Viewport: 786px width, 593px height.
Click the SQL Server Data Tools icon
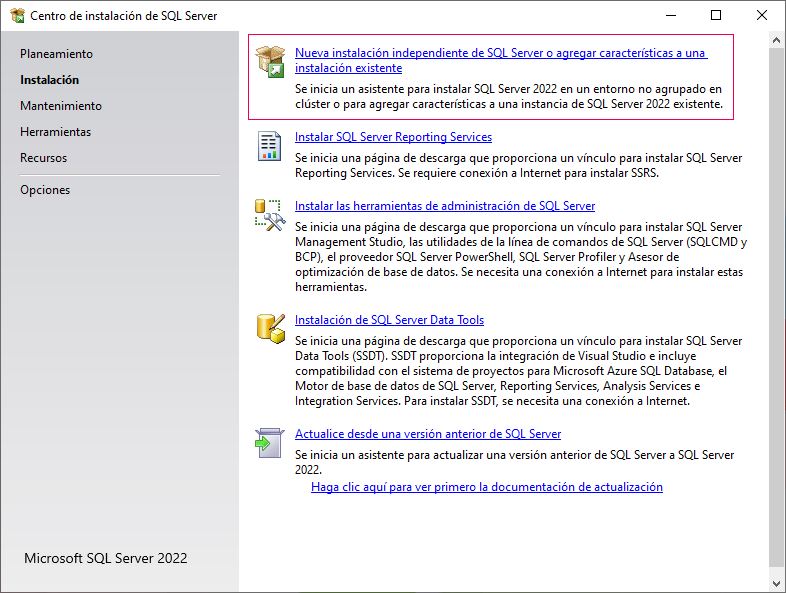tap(270, 328)
